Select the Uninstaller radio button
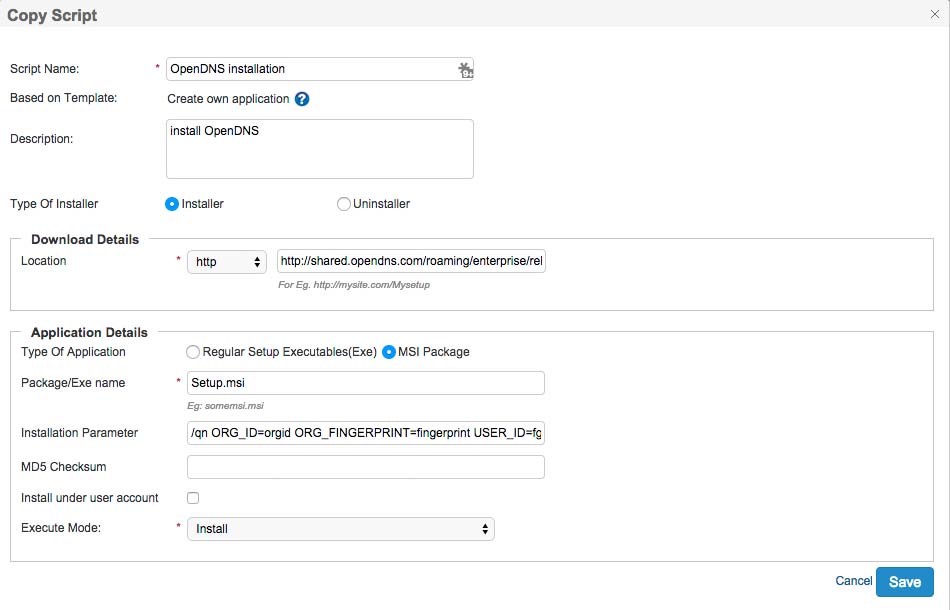Viewport: 950px width, 610px height. pos(344,204)
